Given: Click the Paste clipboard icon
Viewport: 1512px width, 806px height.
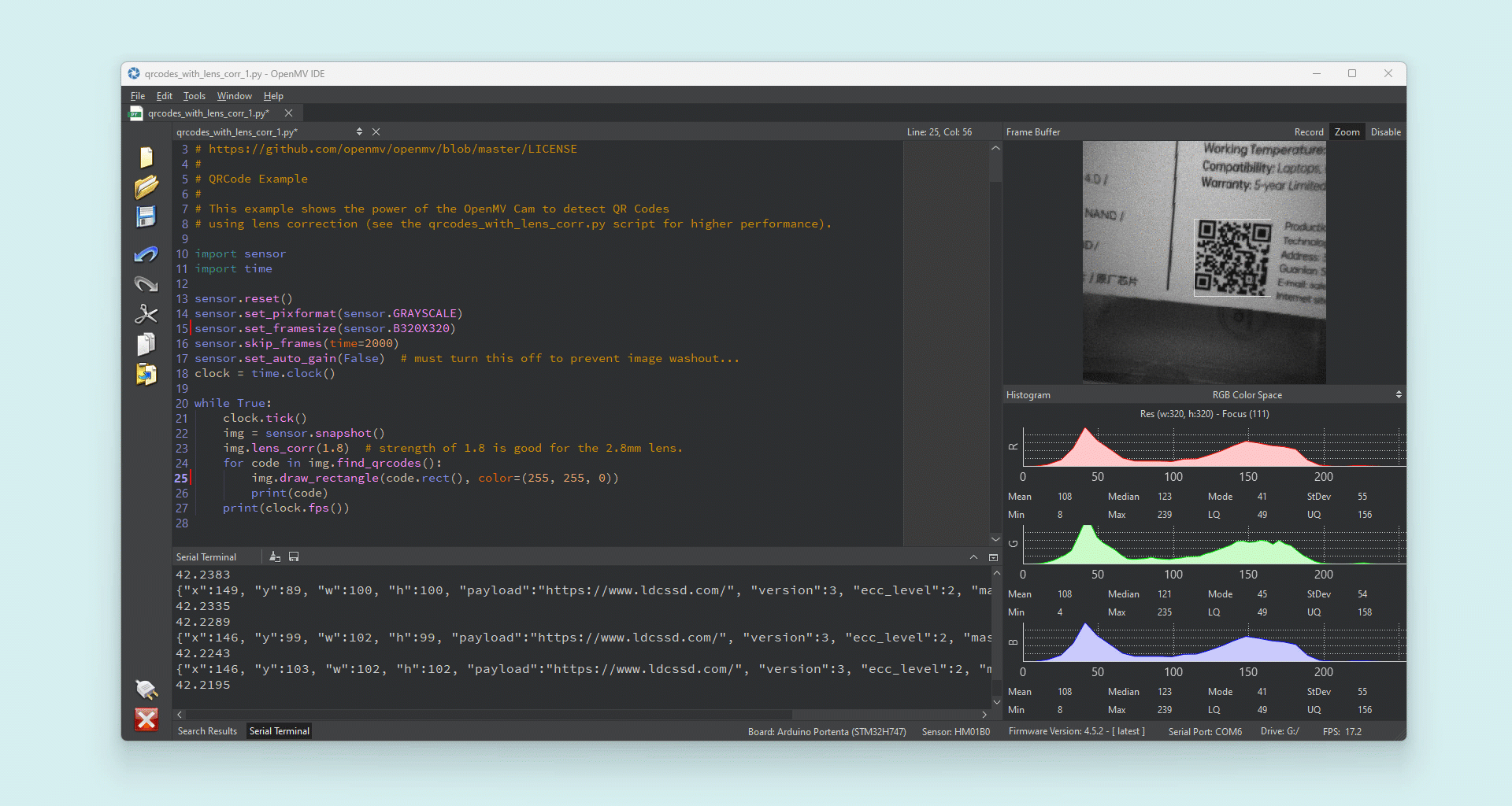Looking at the screenshot, I should point(146,374).
